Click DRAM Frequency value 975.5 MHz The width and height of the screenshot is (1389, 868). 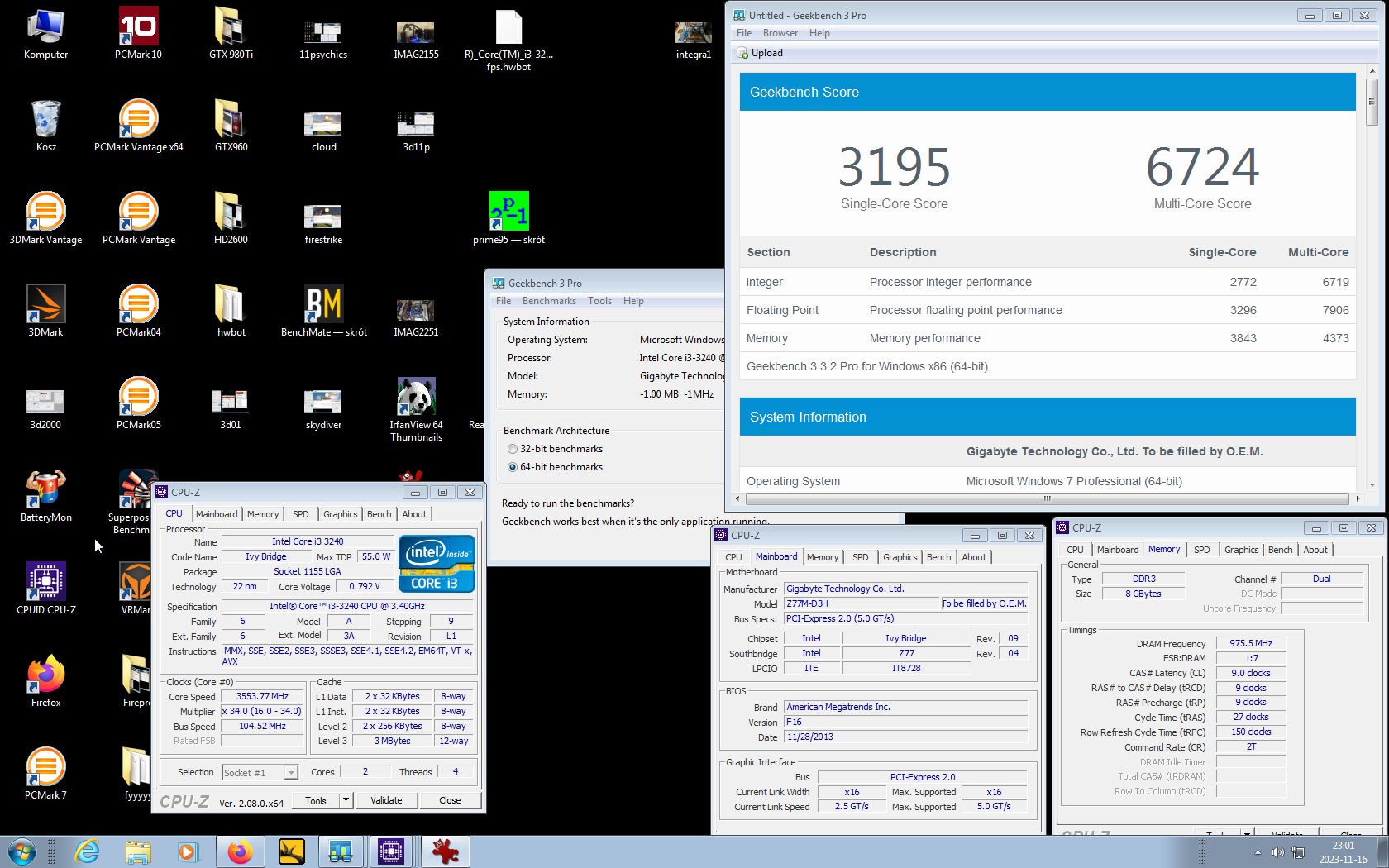1250,643
